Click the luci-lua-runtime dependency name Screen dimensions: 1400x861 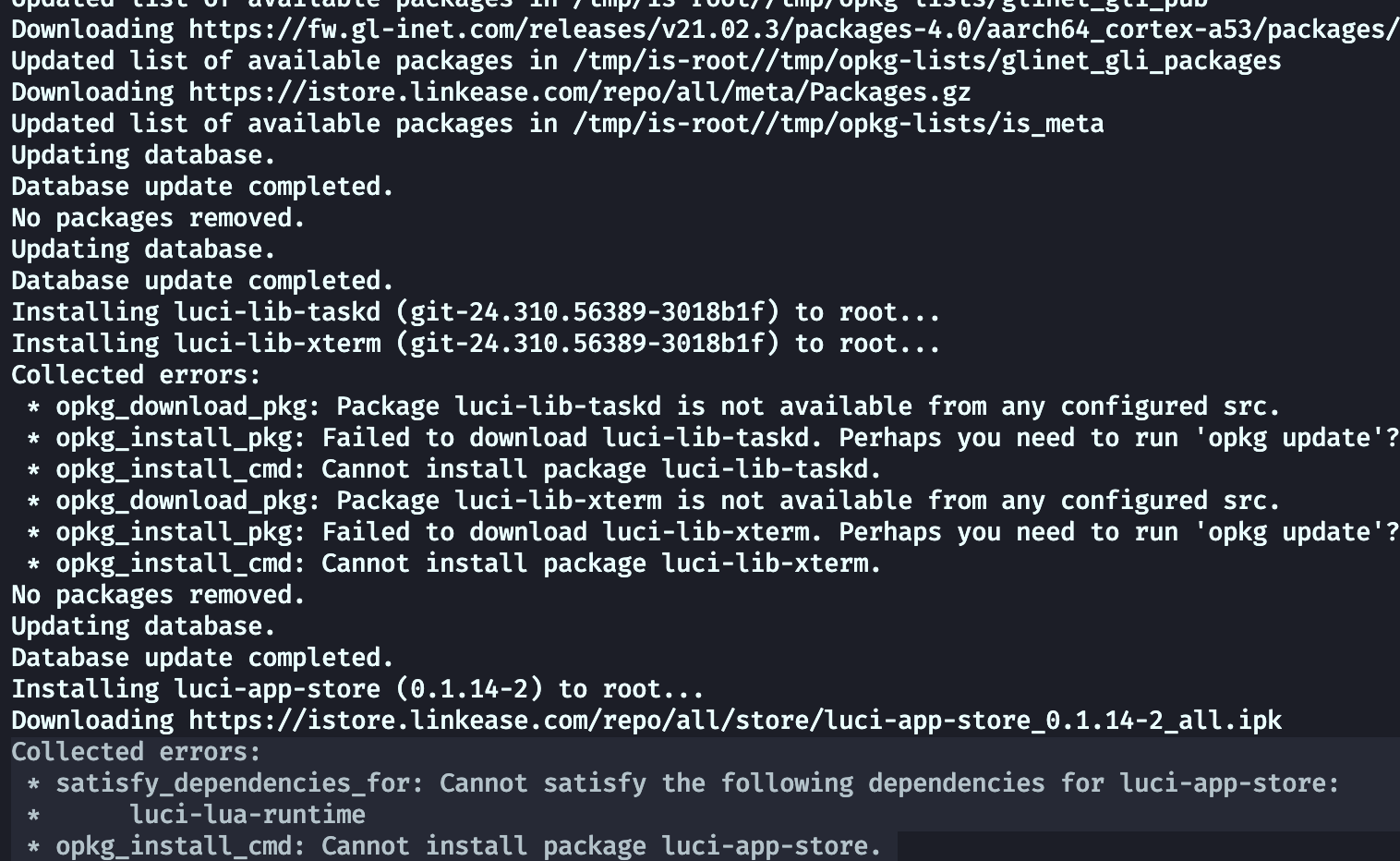[x=247, y=815]
